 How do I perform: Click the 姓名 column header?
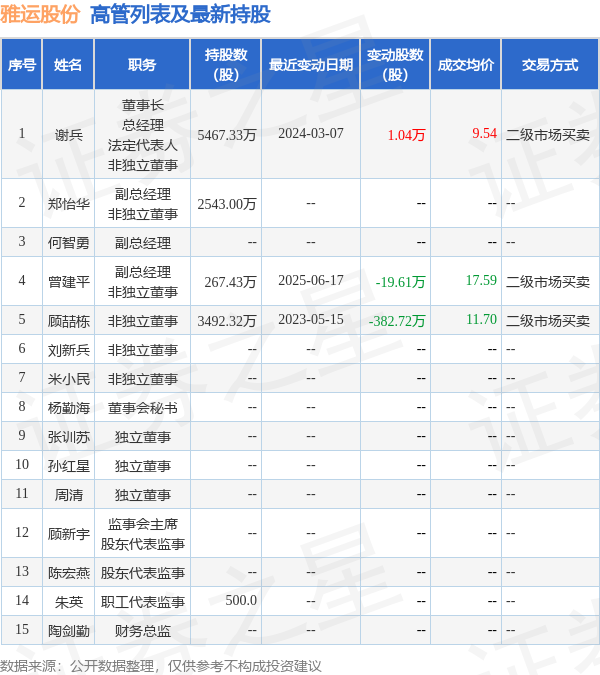click(68, 65)
